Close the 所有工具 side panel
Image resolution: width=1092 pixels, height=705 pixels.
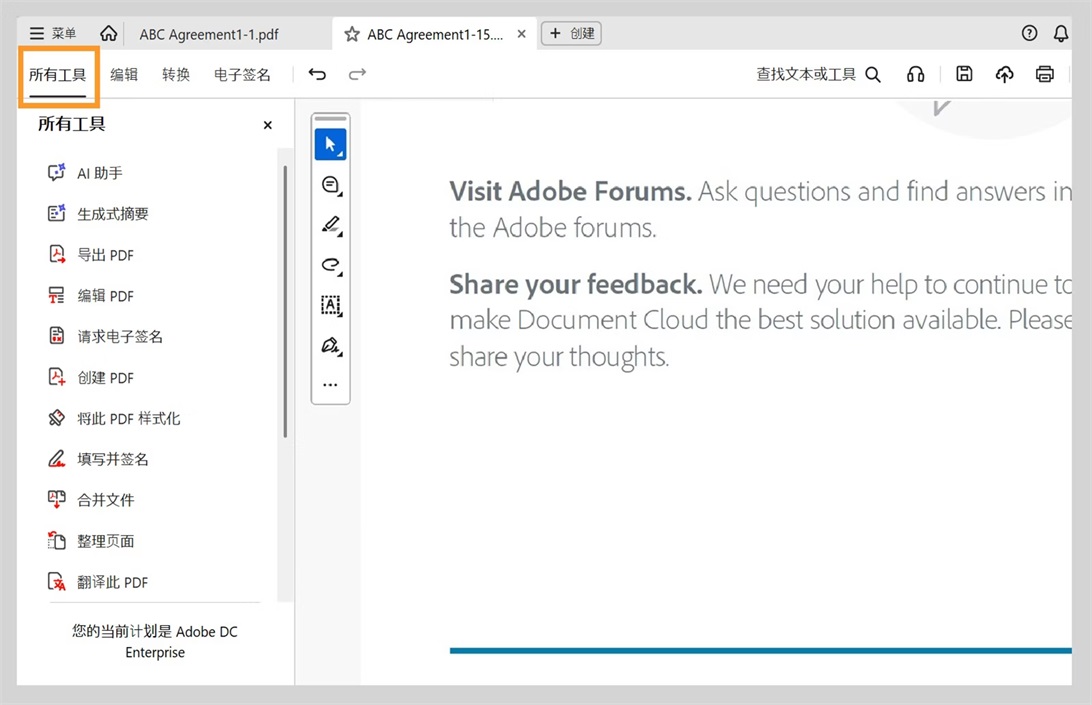tap(267, 125)
